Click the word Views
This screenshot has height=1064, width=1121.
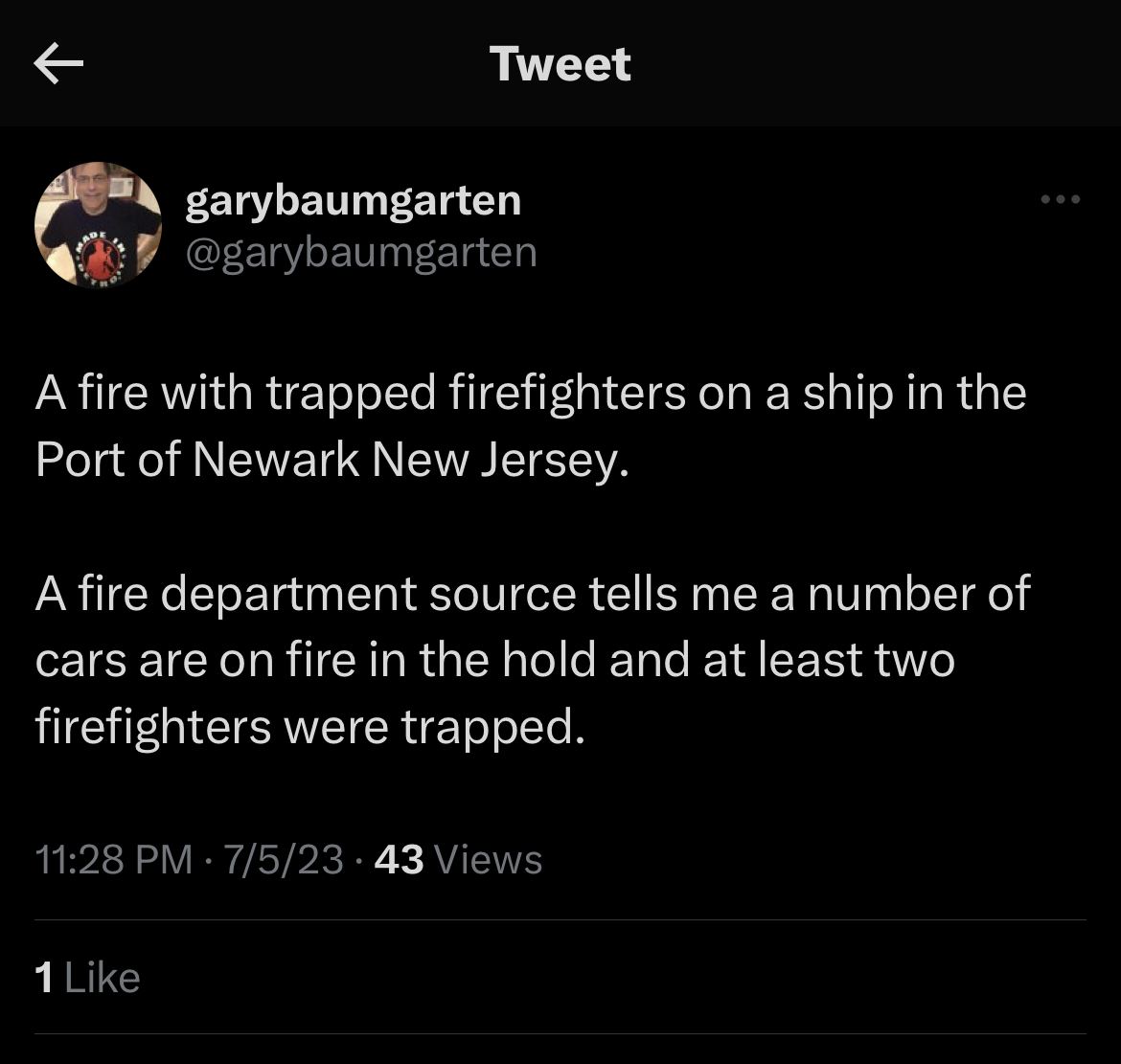(x=489, y=859)
